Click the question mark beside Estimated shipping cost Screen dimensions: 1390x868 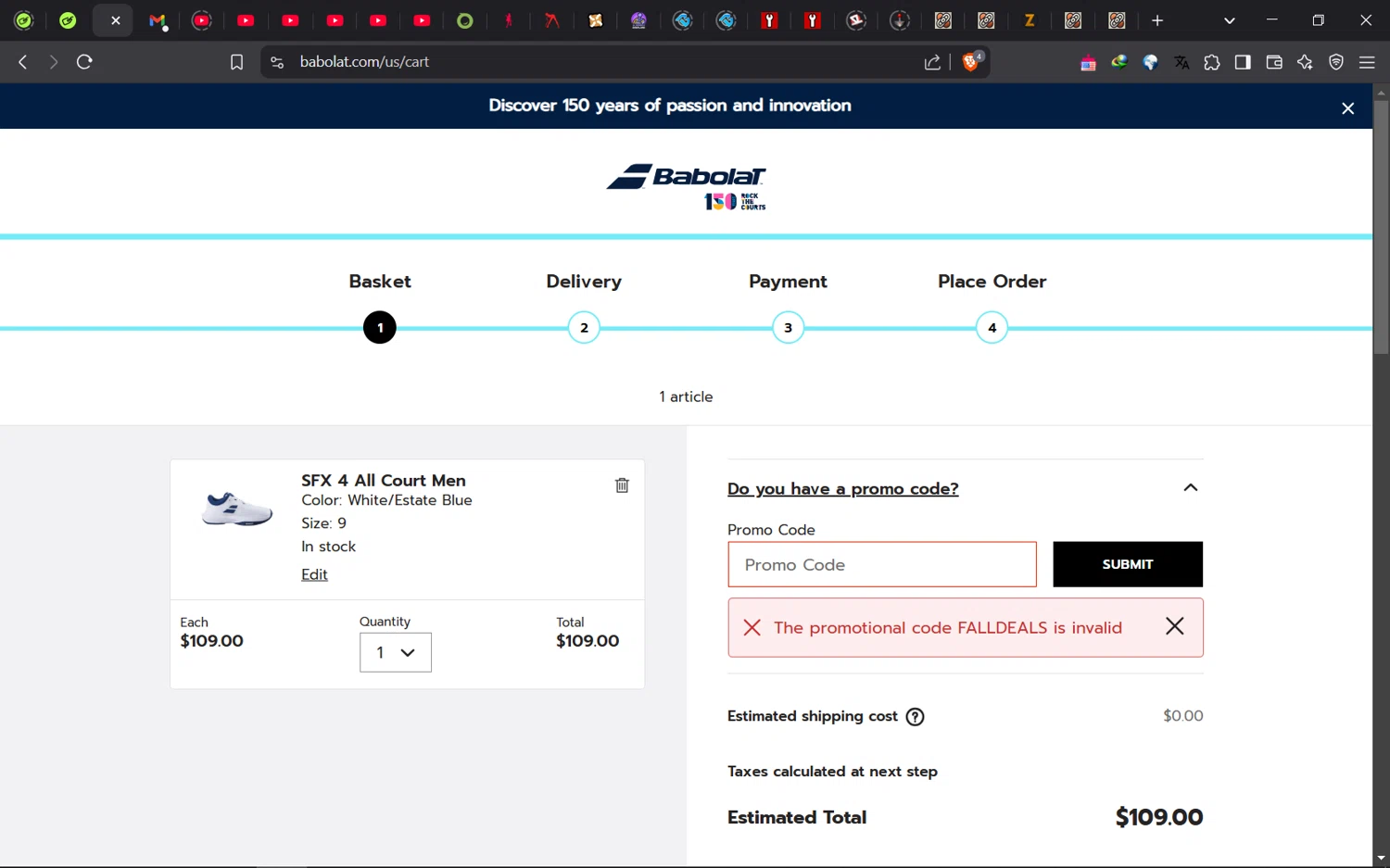[915, 717]
